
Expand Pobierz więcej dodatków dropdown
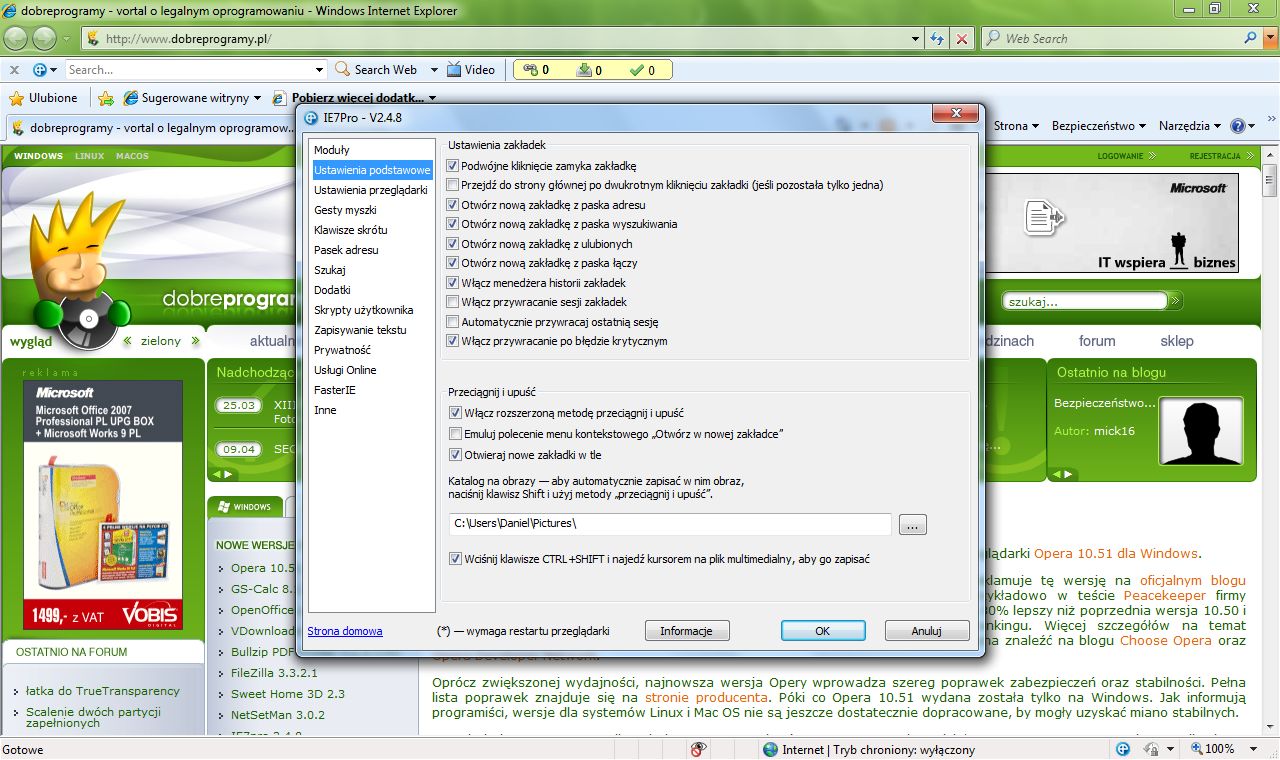[432, 98]
